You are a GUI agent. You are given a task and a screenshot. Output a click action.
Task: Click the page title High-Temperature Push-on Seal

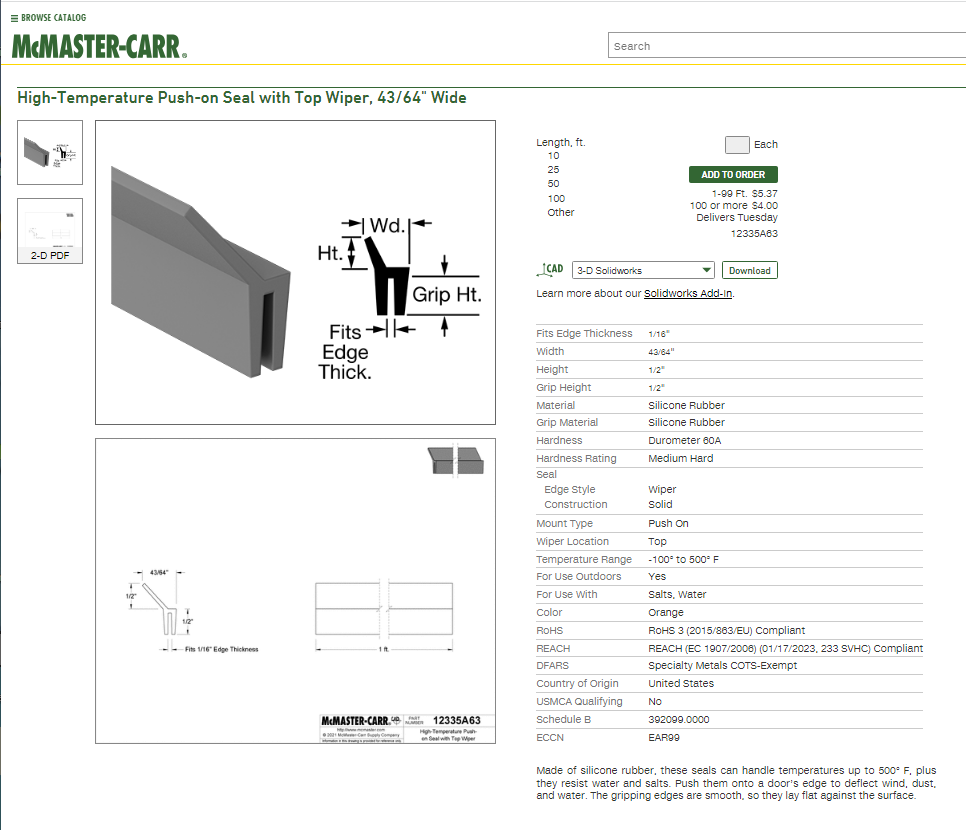(x=242, y=98)
